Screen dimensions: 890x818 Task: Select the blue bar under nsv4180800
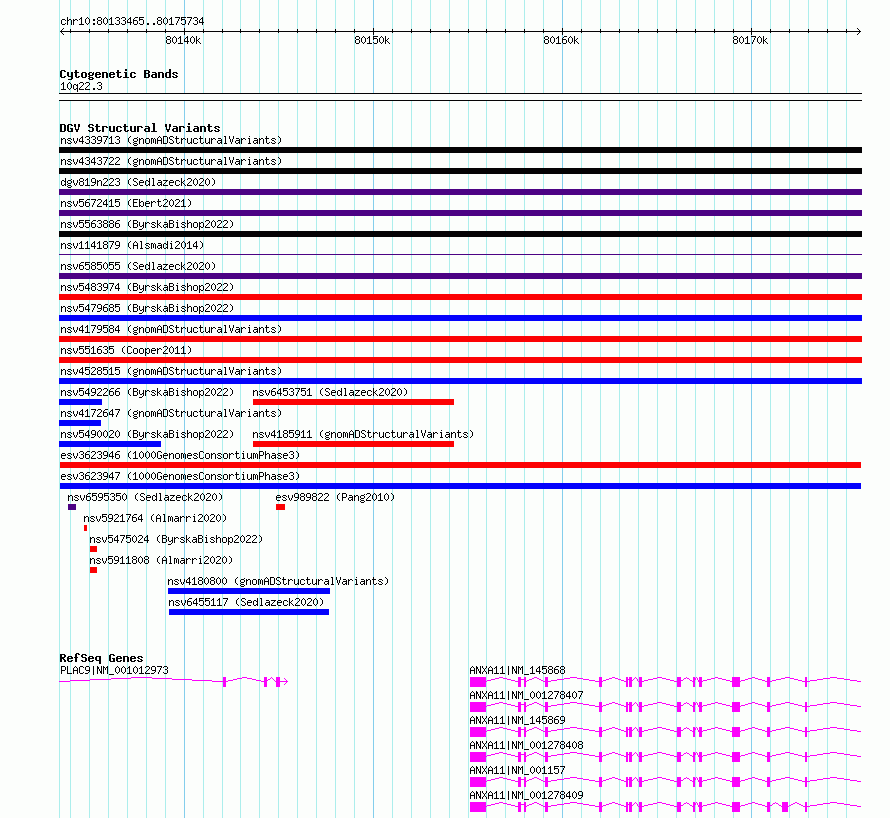coord(249,591)
